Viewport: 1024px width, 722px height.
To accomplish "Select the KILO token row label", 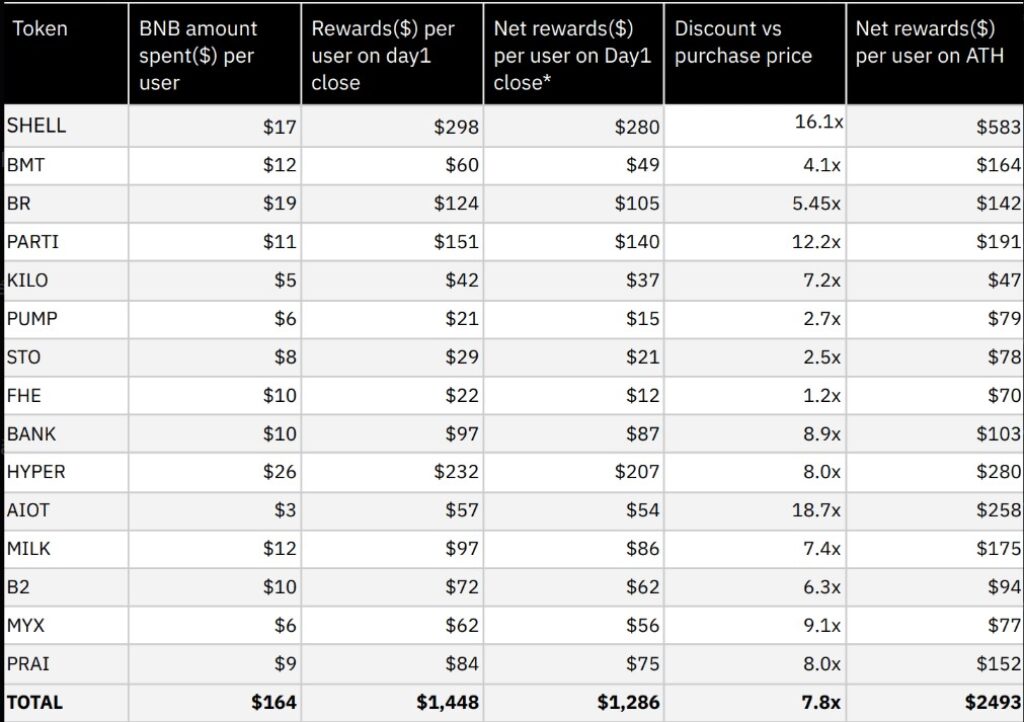I will pos(27,280).
